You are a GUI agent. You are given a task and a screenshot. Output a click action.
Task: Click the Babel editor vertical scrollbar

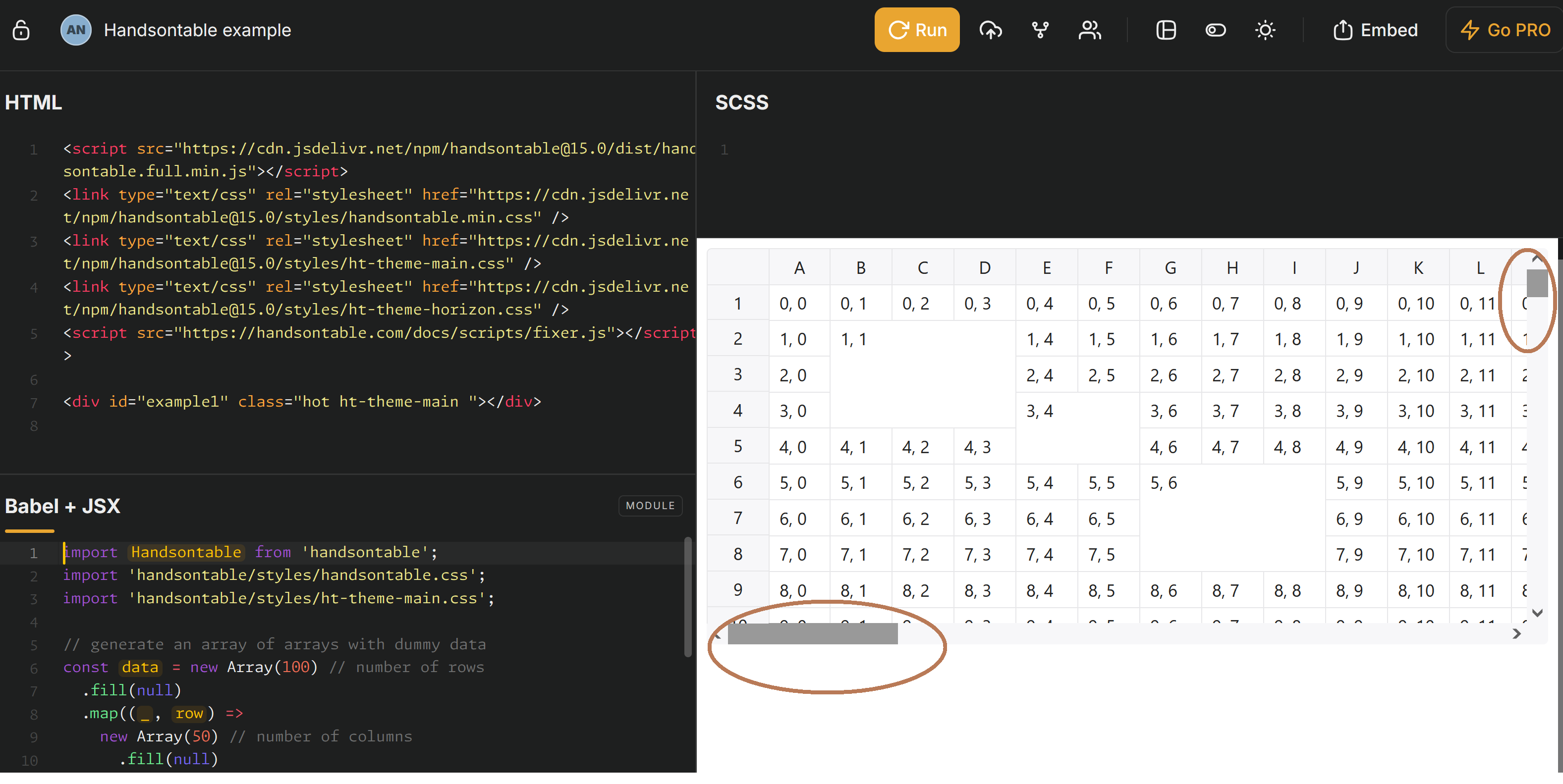click(687, 597)
